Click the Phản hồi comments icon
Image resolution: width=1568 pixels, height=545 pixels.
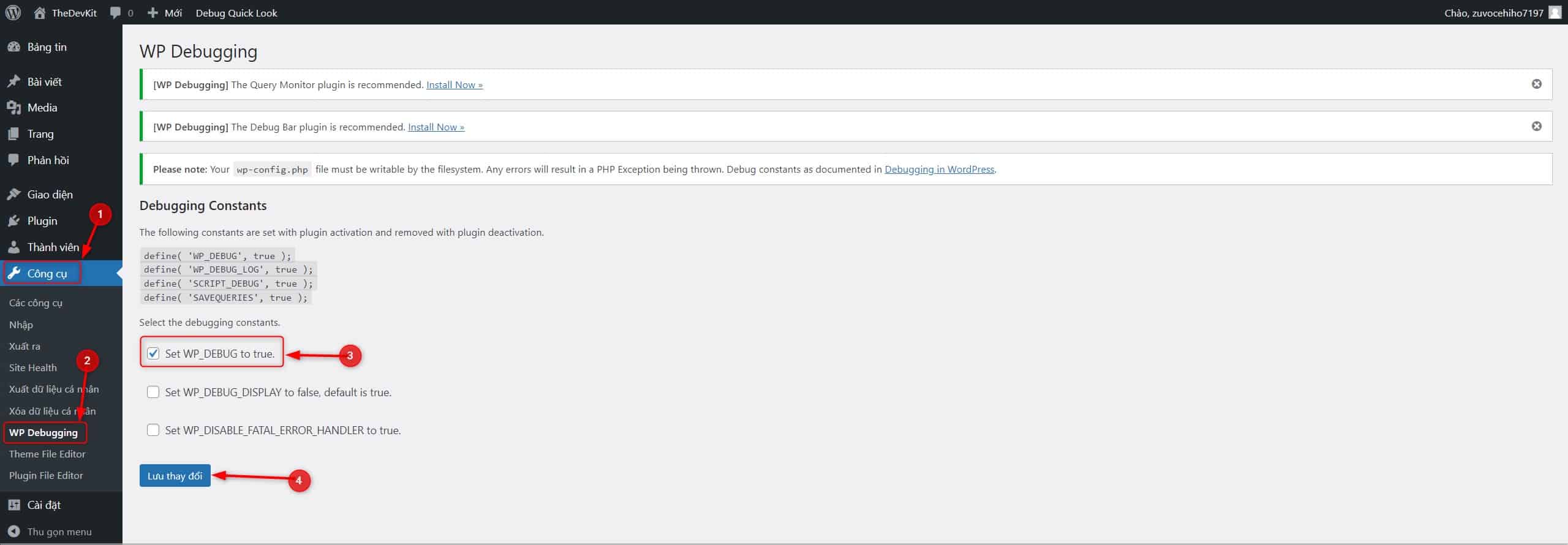click(x=13, y=160)
